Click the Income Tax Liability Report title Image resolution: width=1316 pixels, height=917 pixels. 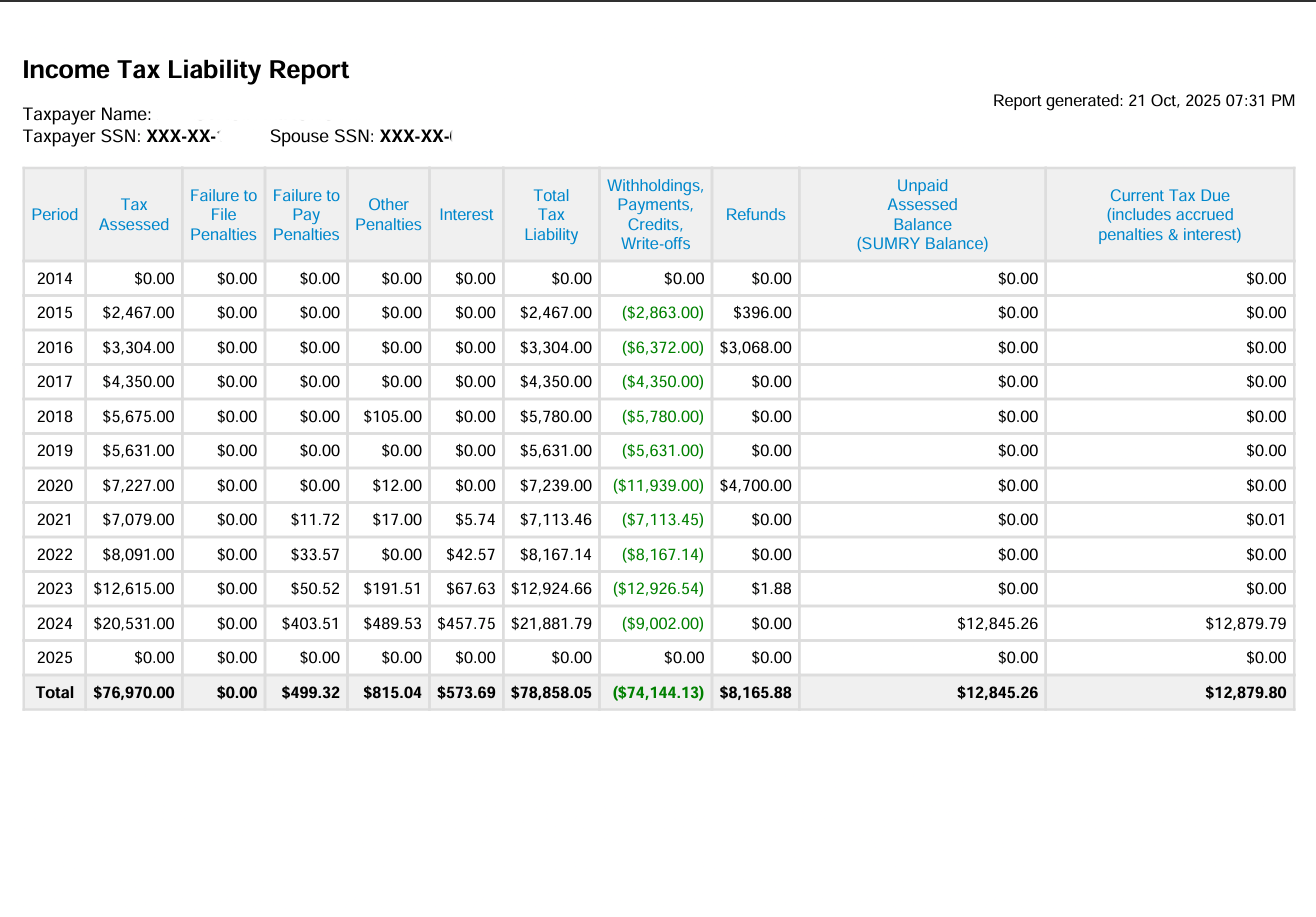(x=186, y=70)
